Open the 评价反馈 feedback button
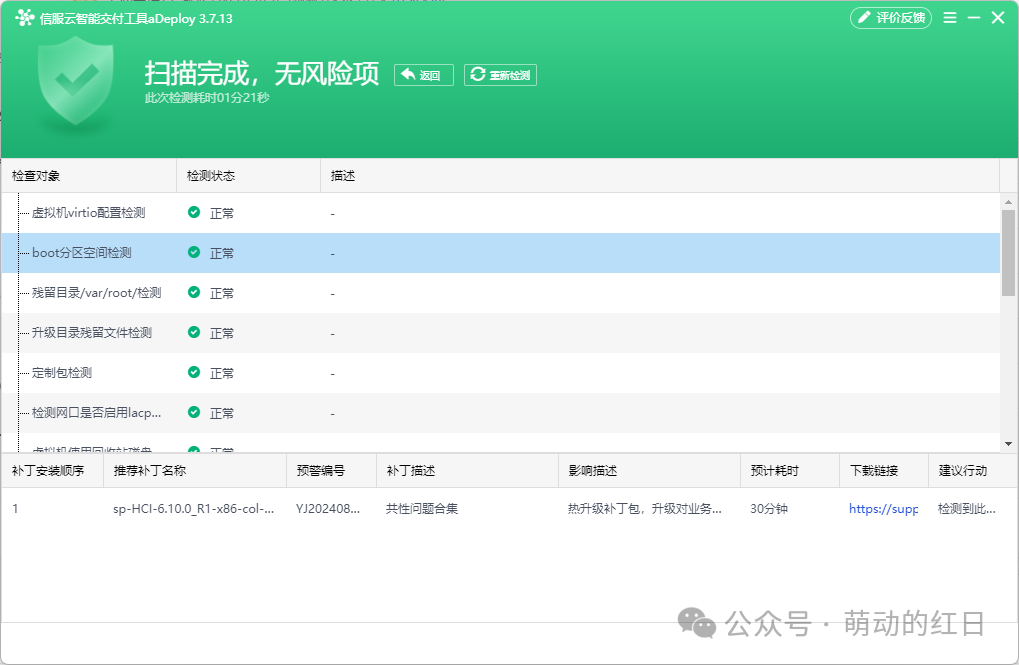The height and width of the screenshot is (665, 1019). coord(890,18)
